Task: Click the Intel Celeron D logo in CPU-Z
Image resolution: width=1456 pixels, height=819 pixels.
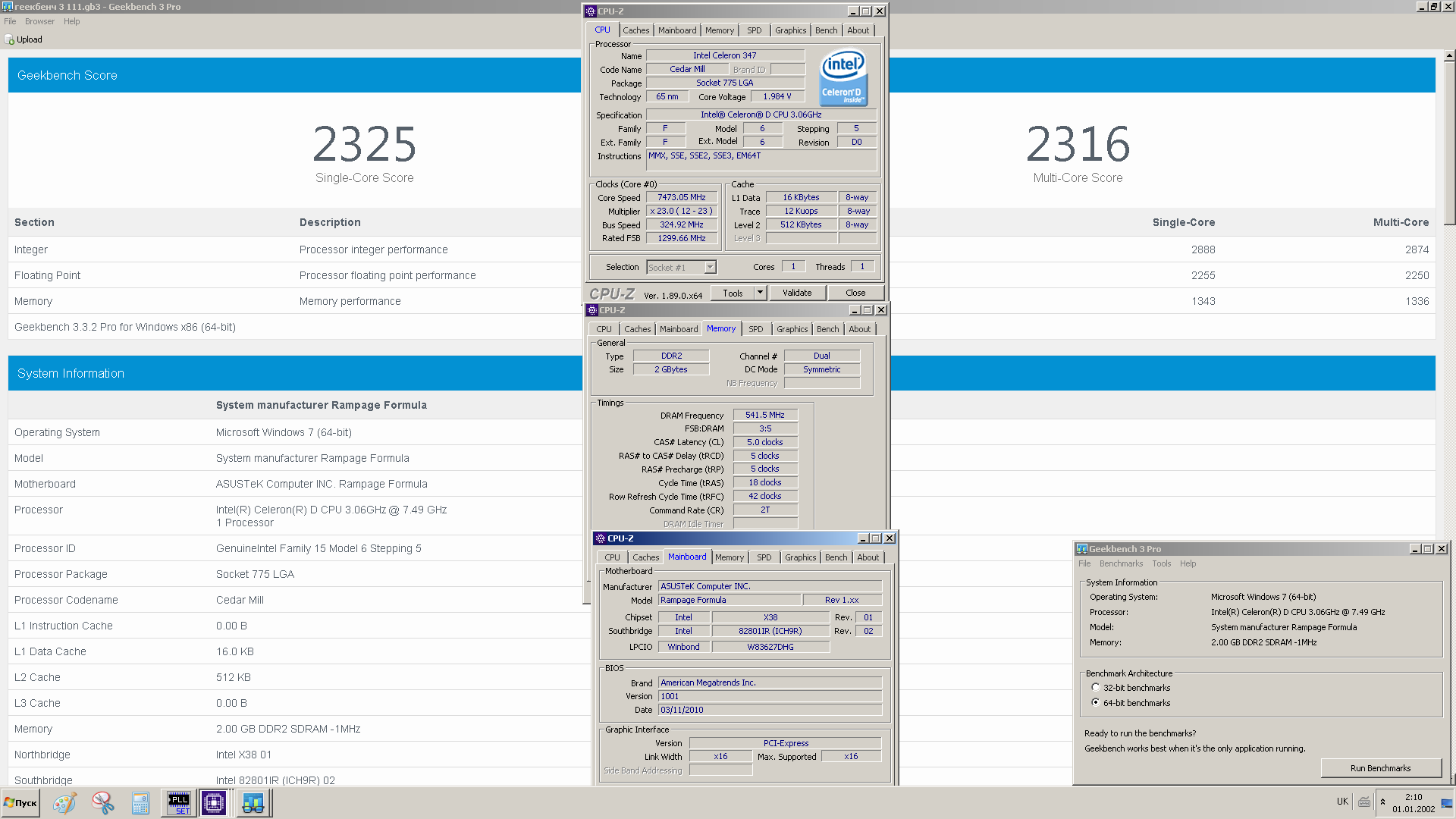Action: [843, 78]
